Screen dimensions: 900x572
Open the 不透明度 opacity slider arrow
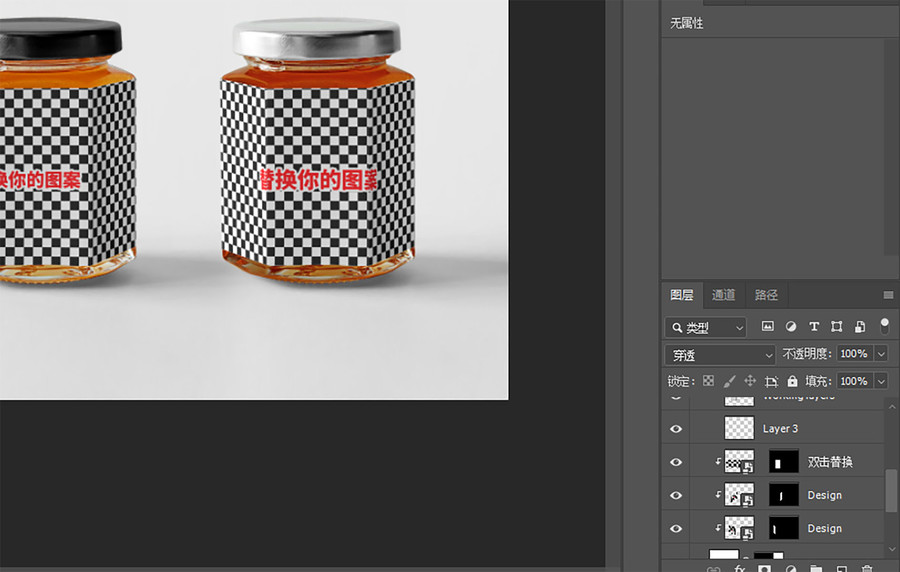pos(881,354)
